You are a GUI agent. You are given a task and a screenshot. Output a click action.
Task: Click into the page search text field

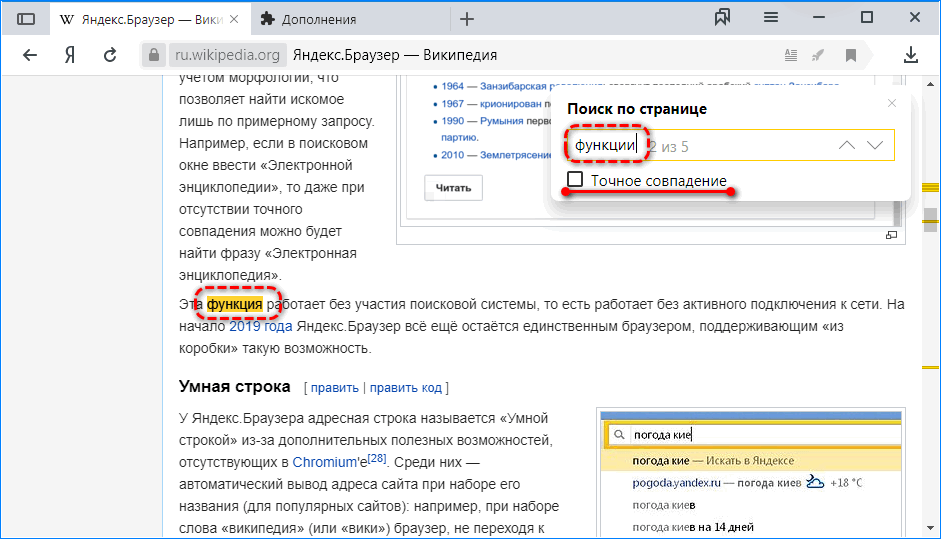pyautogui.click(x=740, y=146)
